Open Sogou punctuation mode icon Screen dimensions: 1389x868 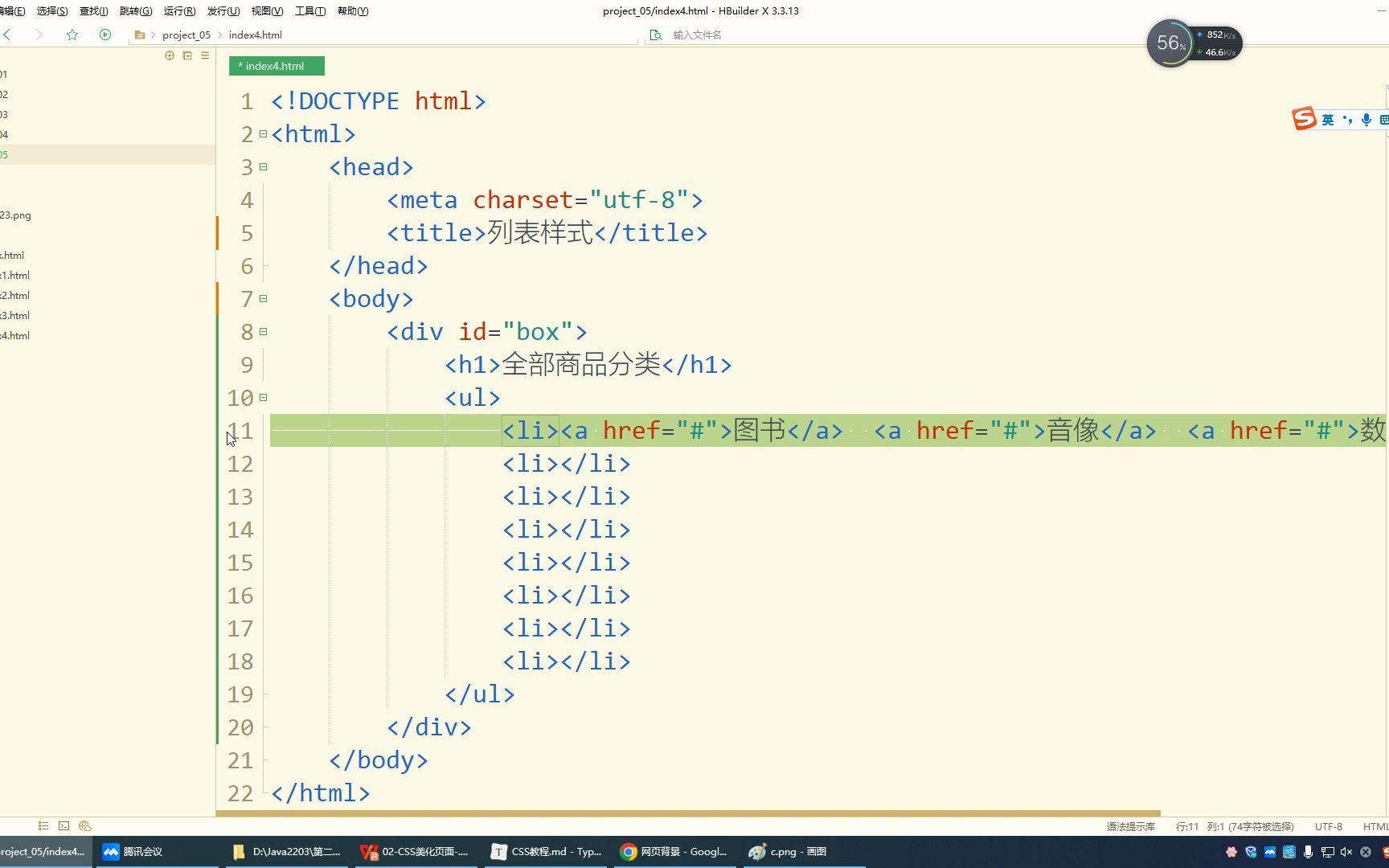click(x=1348, y=120)
